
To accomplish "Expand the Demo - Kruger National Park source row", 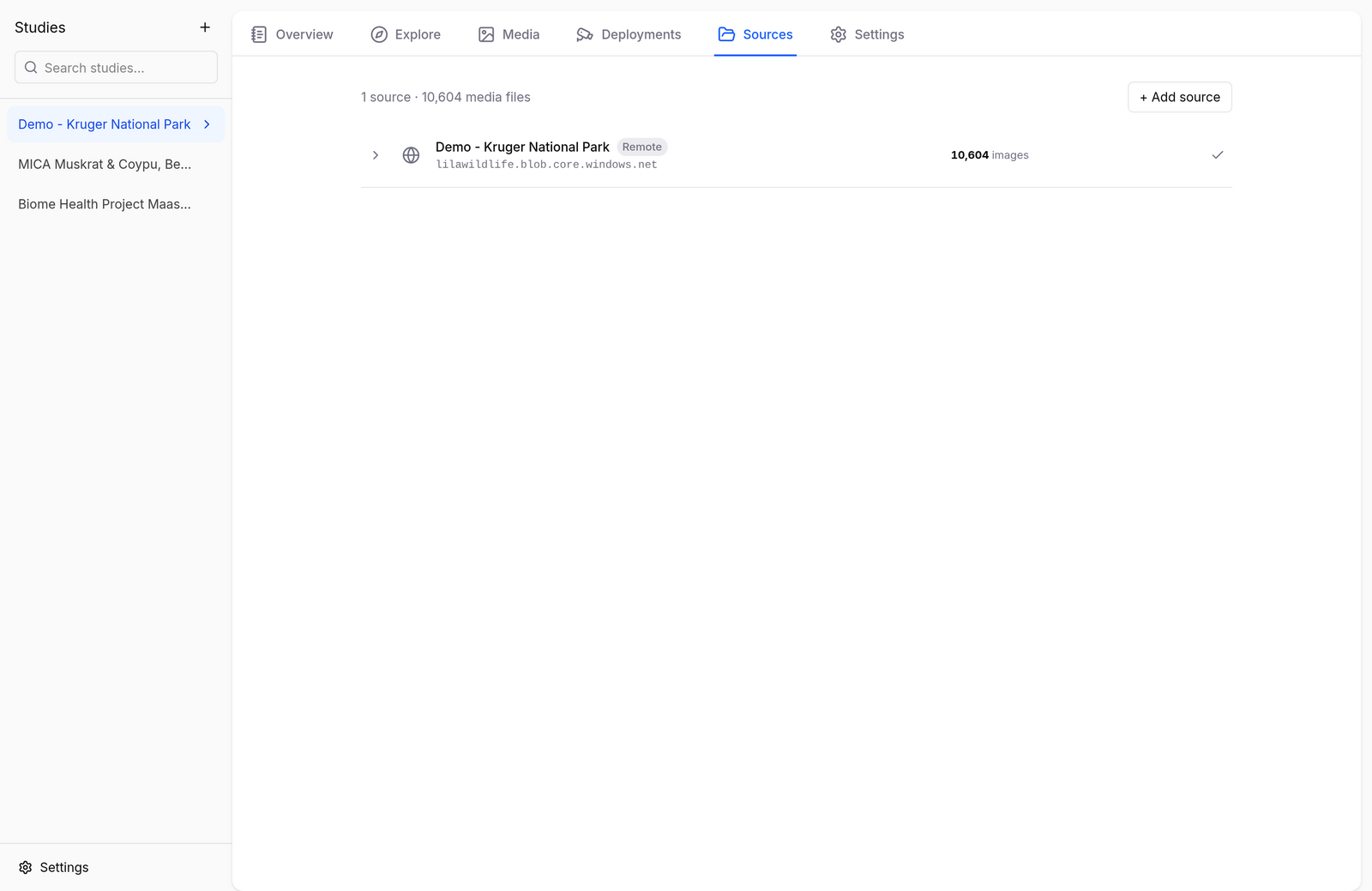I will tap(376, 155).
